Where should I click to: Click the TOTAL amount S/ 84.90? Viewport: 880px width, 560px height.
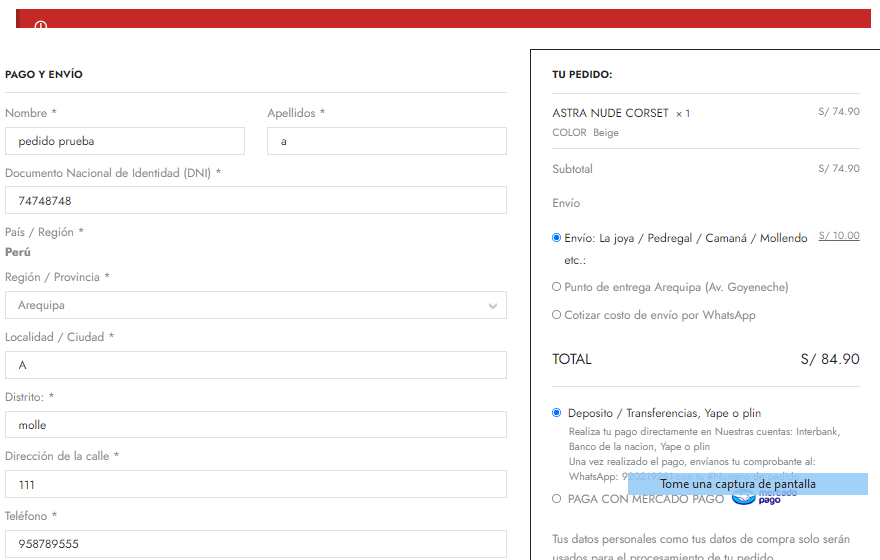point(830,359)
